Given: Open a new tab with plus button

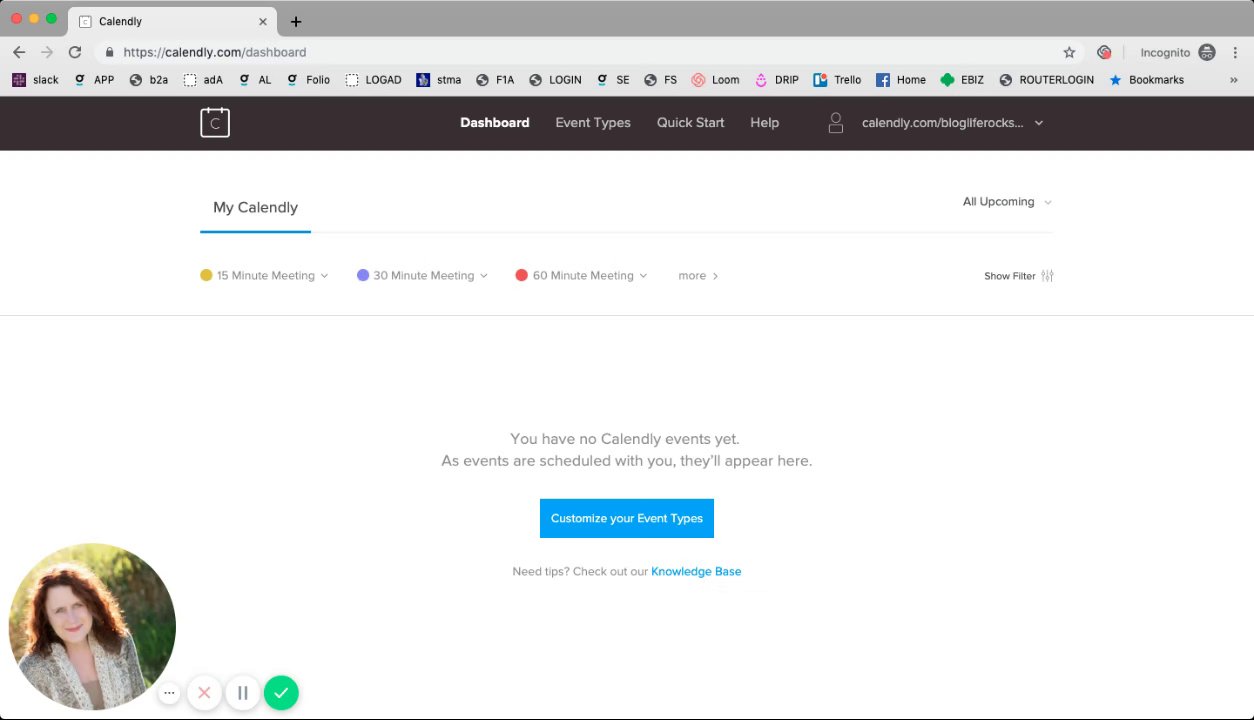Looking at the screenshot, I should (x=296, y=21).
